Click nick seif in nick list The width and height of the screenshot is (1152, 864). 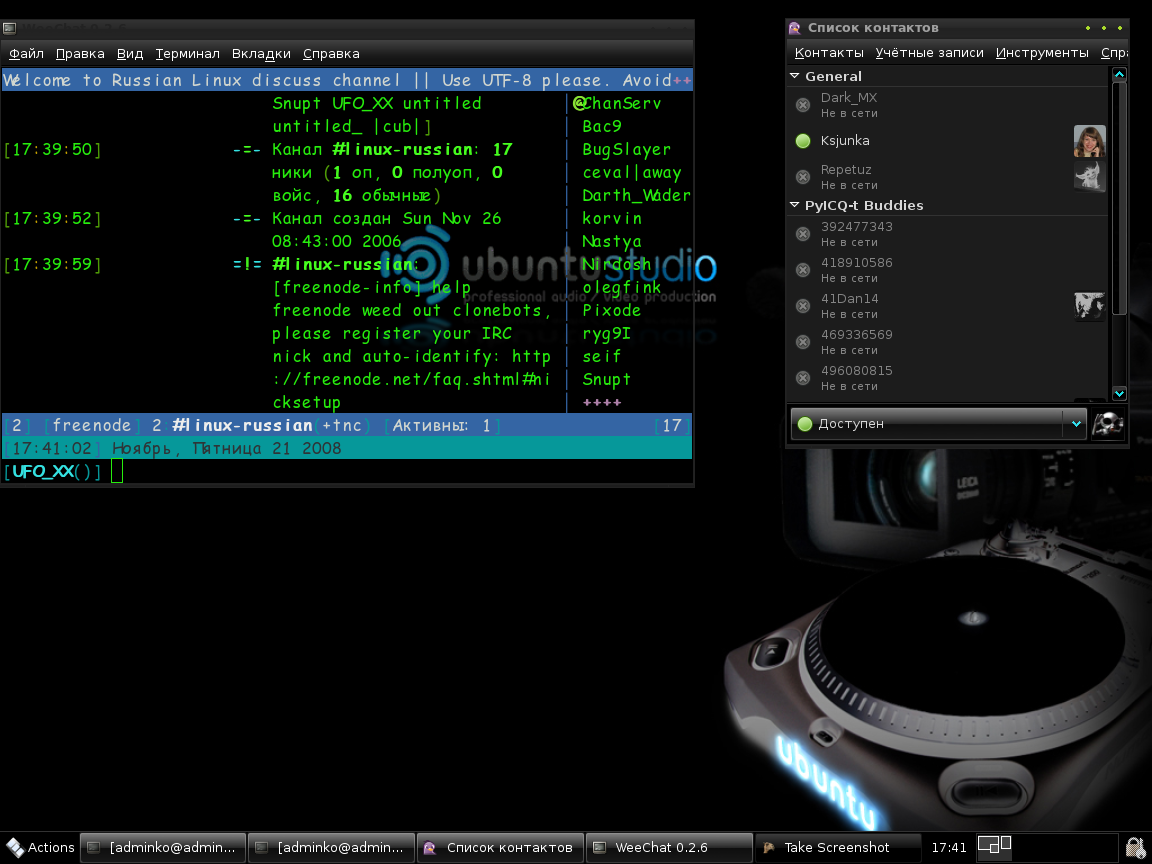click(602, 356)
